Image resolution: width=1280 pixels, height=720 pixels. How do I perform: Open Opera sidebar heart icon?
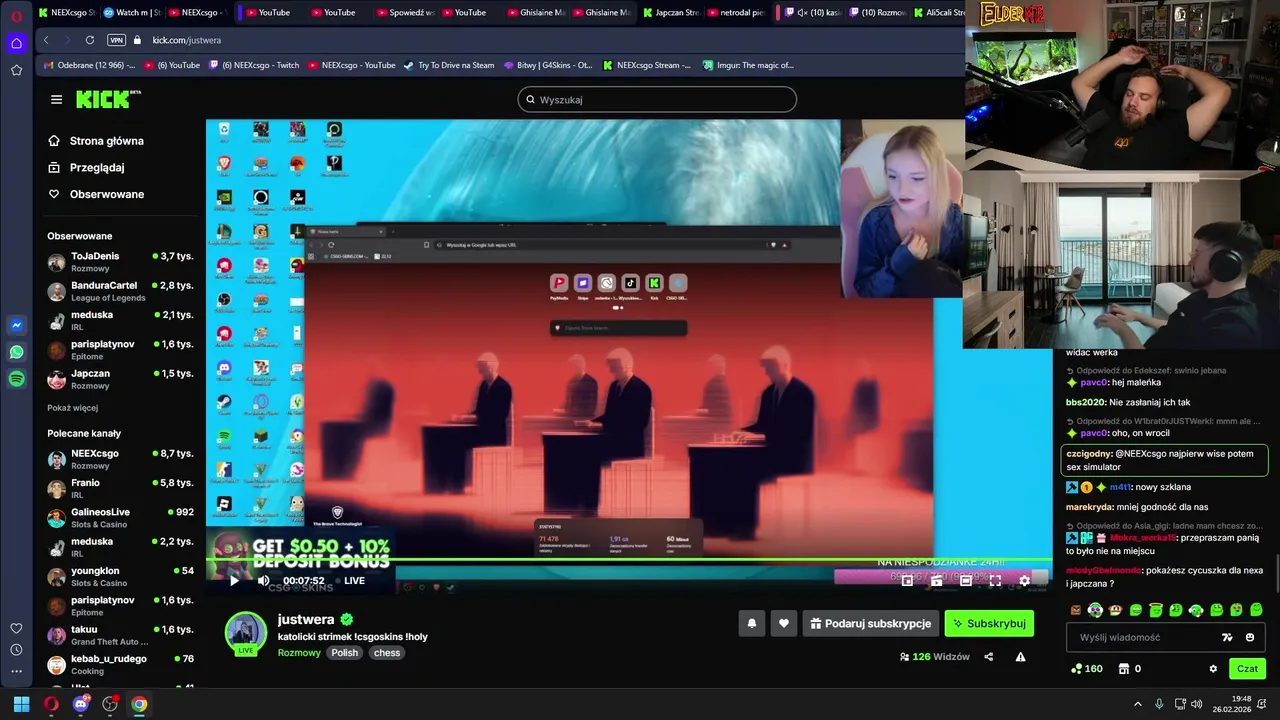point(16,628)
